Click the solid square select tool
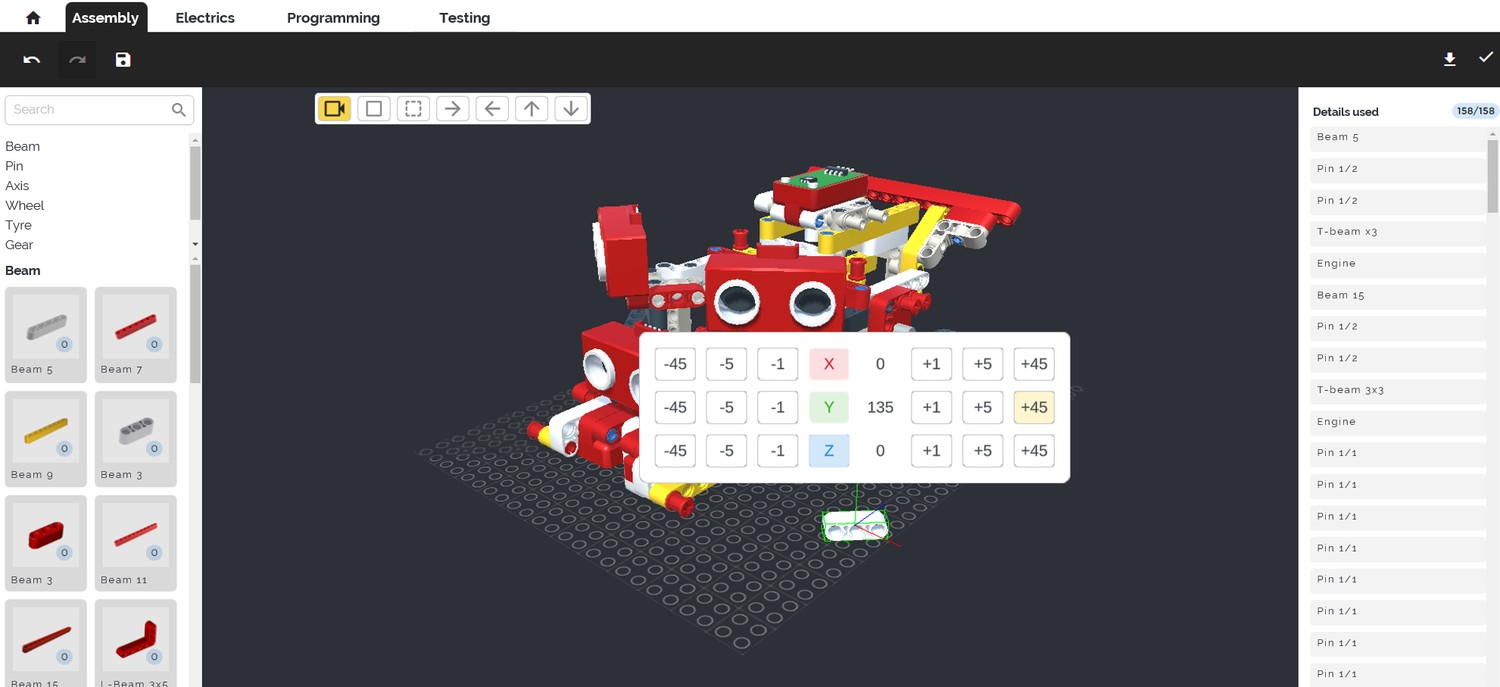The image size is (1500, 687). coord(374,109)
